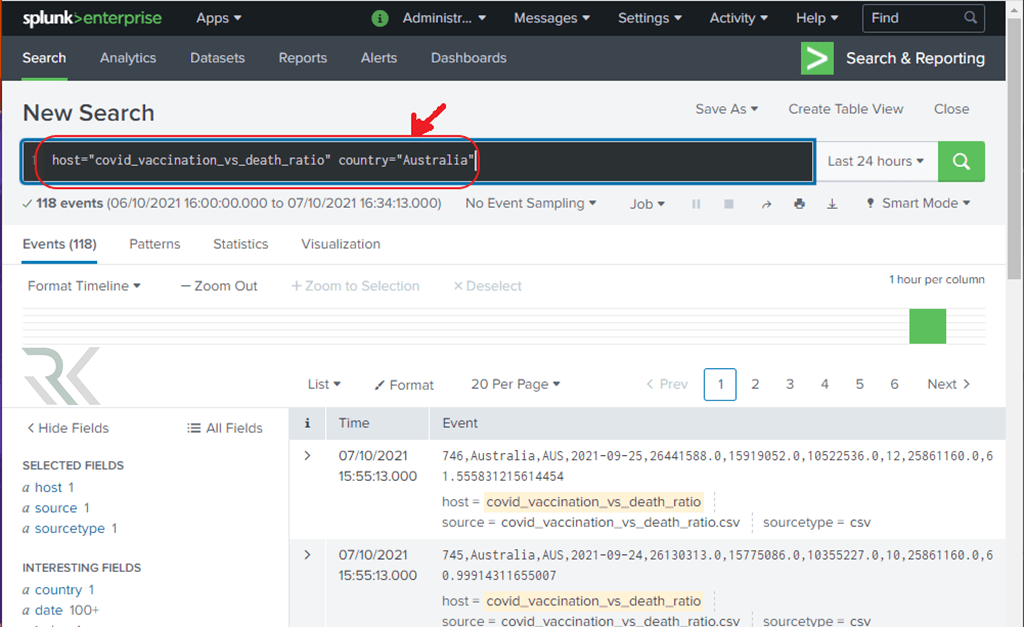Screen dimensions: 1024x627
Task: Open the Last 24 hours time picker
Action: (876, 161)
